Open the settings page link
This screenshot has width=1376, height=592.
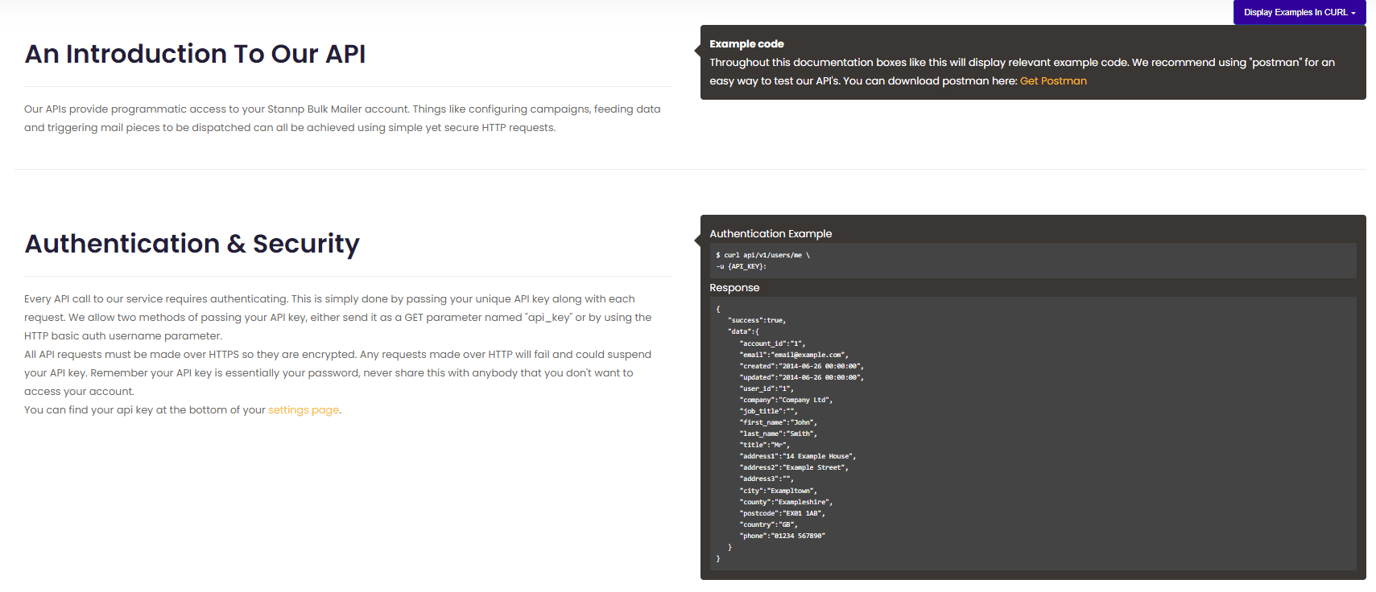coord(303,410)
